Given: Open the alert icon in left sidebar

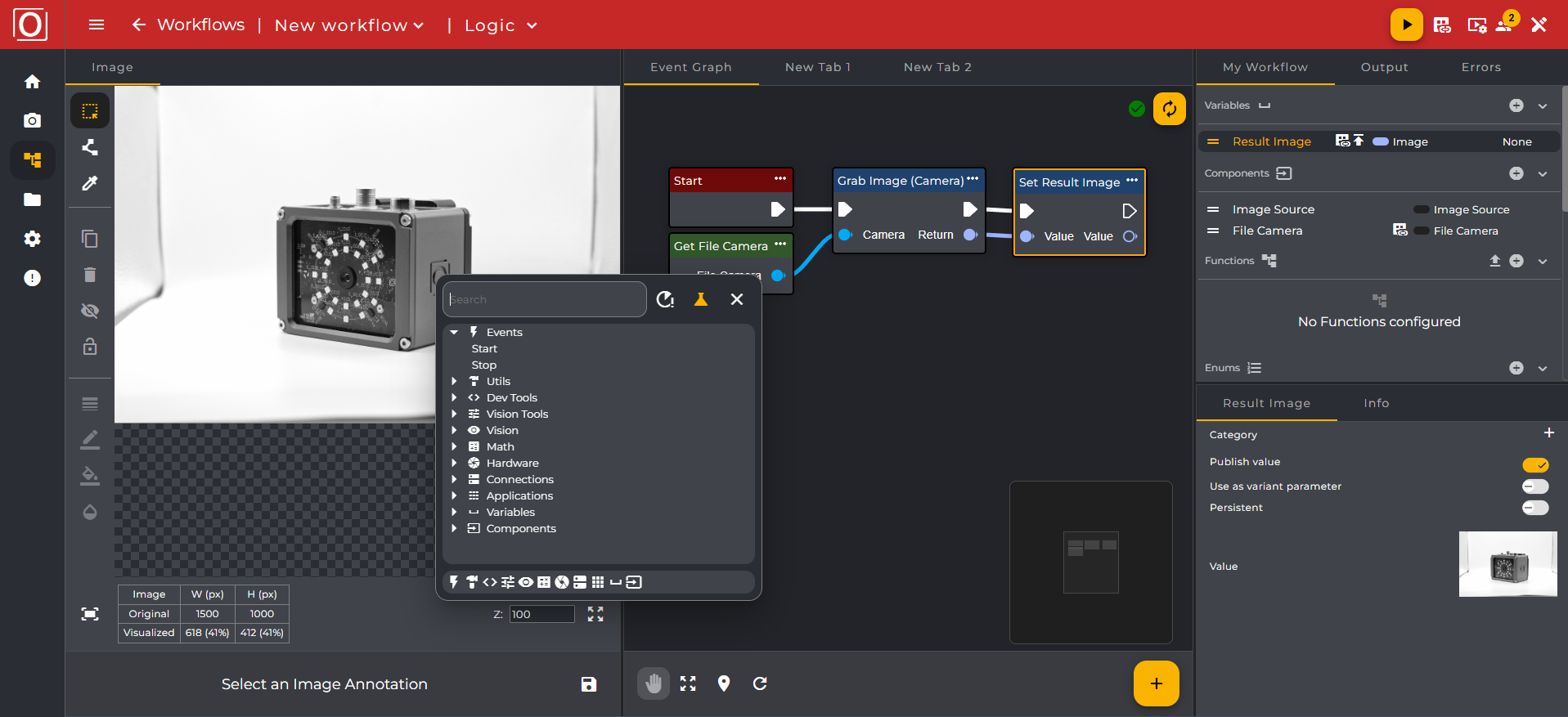Looking at the screenshot, I should [x=32, y=278].
